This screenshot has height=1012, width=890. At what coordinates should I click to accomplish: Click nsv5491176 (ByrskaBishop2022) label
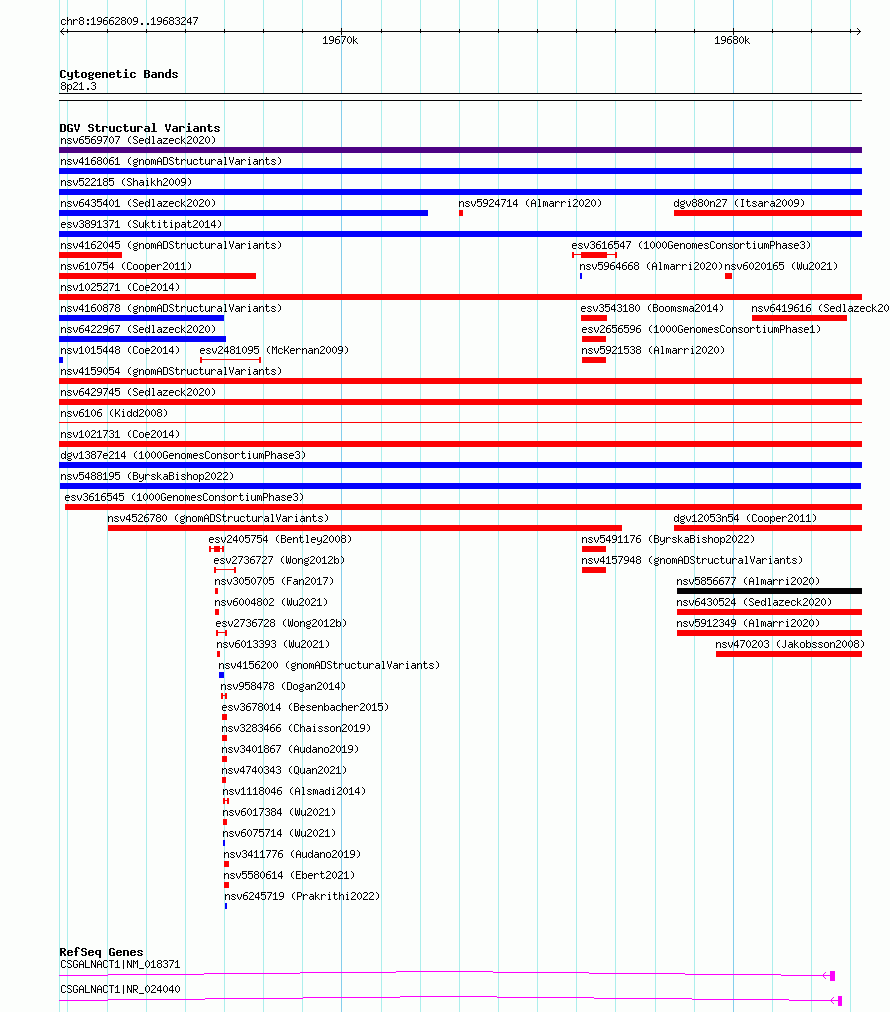coord(668,540)
